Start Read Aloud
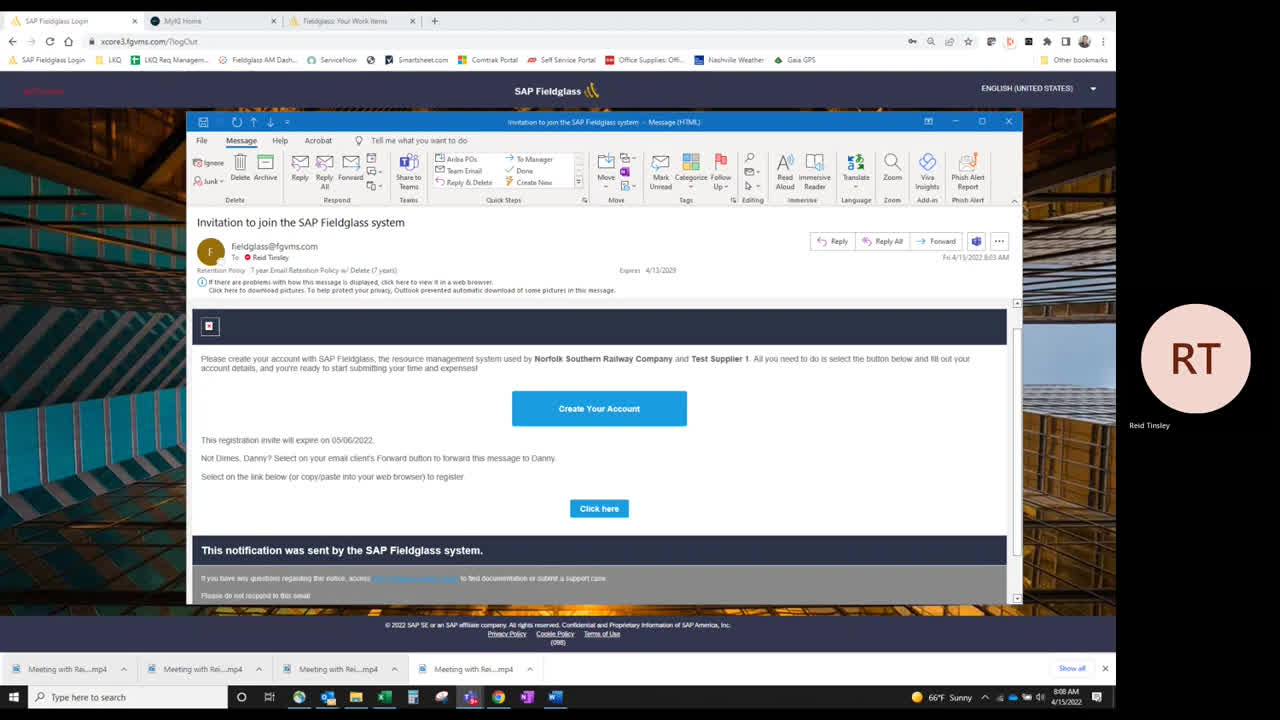The width and height of the screenshot is (1280, 720). (x=785, y=162)
